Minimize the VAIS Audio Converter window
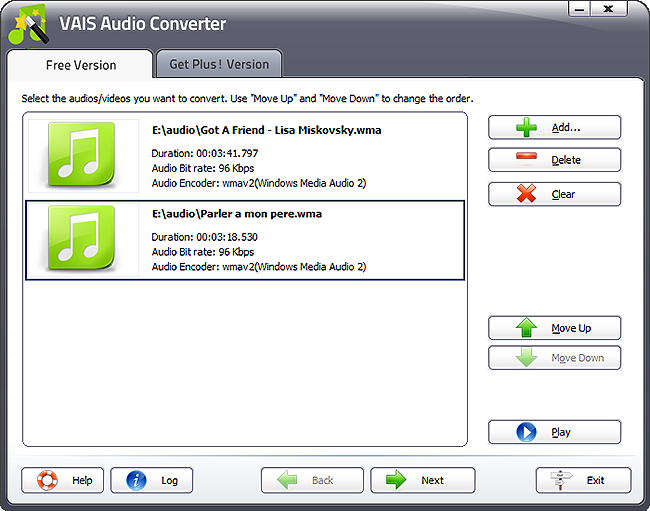The image size is (650, 511). (x=579, y=9)
